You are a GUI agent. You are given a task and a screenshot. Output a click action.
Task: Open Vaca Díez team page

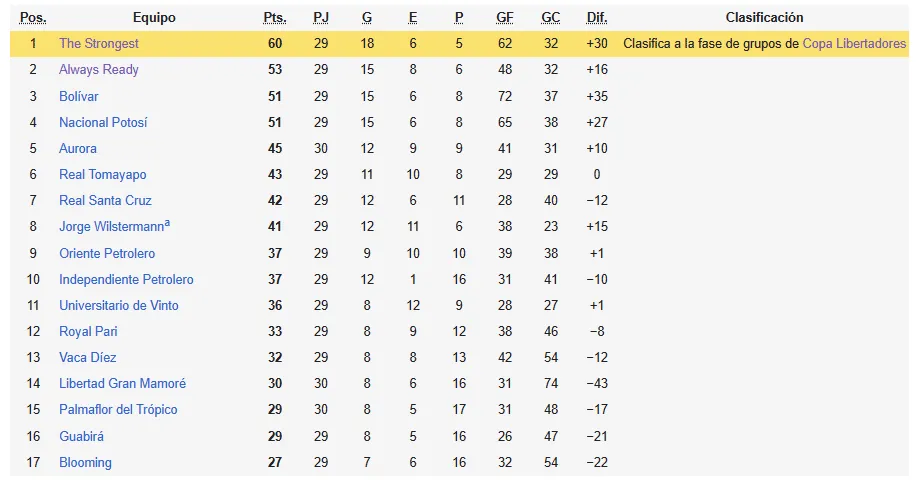88,357
